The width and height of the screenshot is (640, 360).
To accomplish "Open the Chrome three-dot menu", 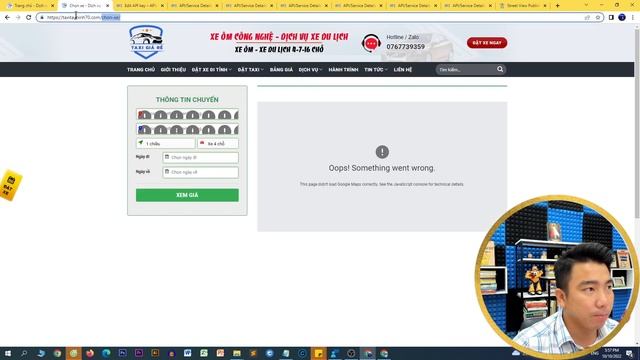I will tap(633, 18).
